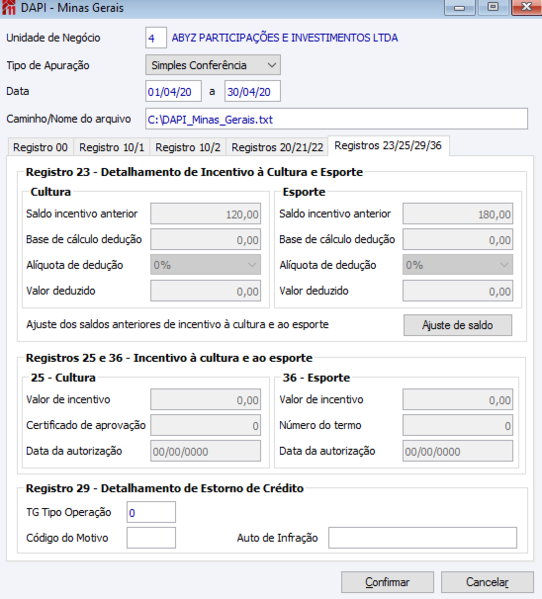Click Cultura Valor deduzido field
Viewport: 542px width, 599px height.
205,291
